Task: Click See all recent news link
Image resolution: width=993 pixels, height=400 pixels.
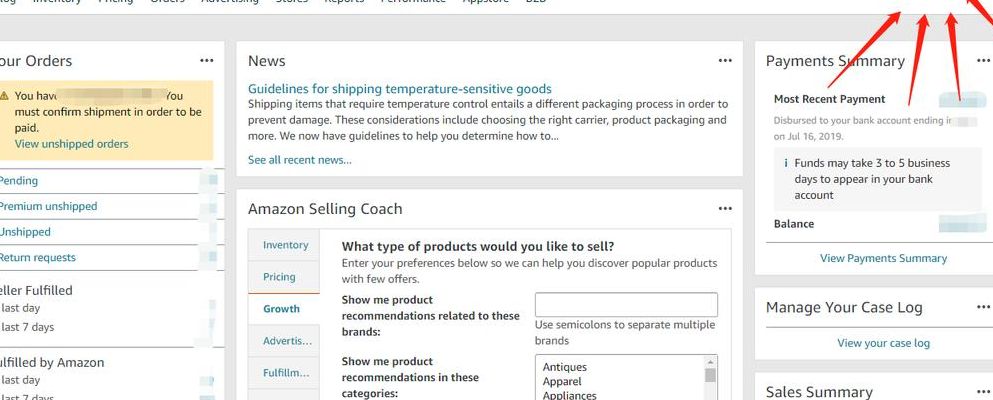Action: coord(300,160)
